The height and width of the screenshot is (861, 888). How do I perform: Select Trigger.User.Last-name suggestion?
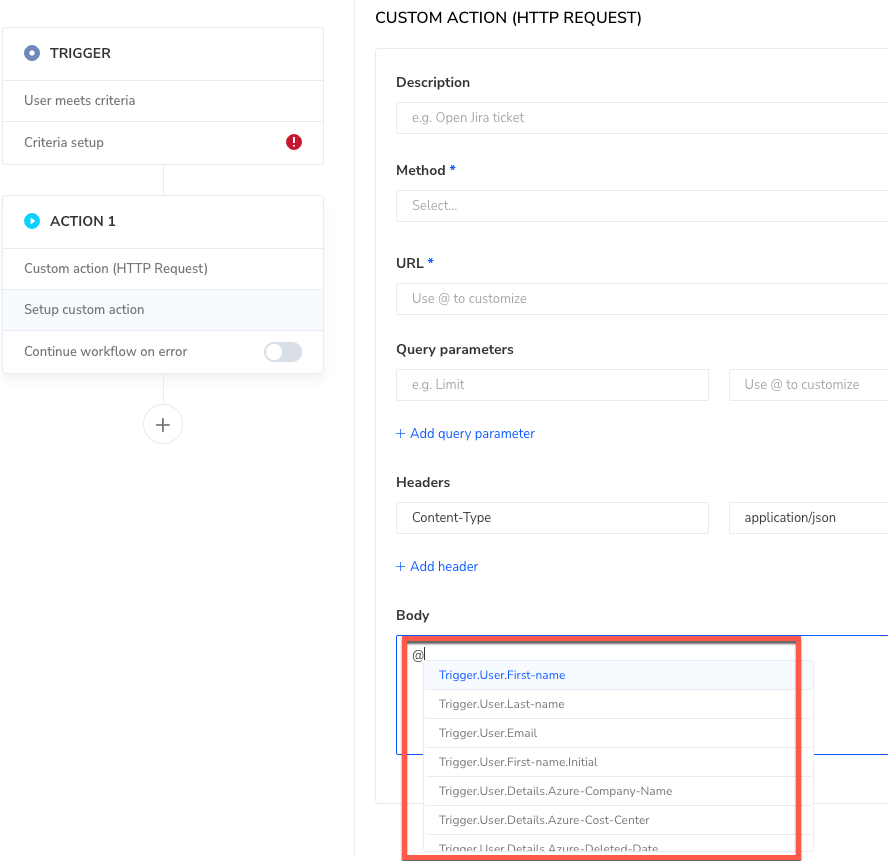(x=618, y=704)
